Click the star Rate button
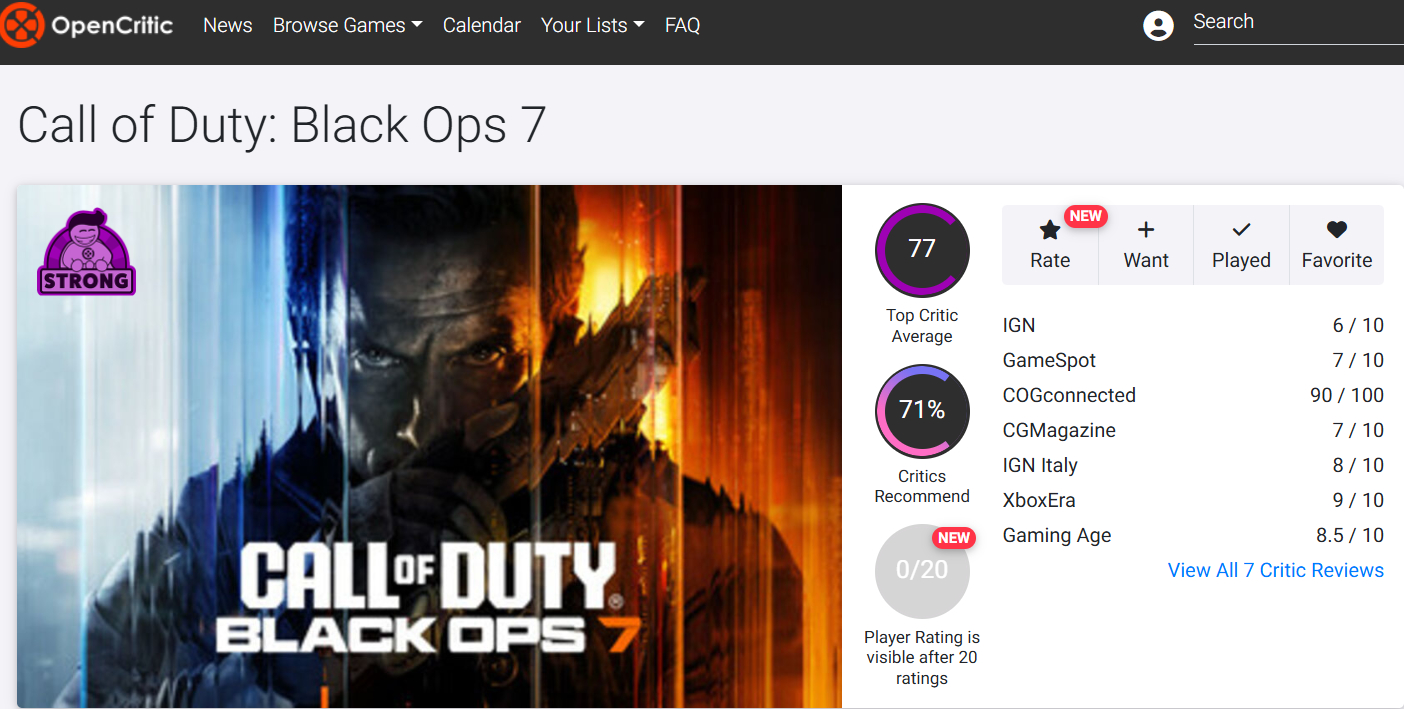Image resolution: width=1404 pixels, height=709 pixels. 1050,245
